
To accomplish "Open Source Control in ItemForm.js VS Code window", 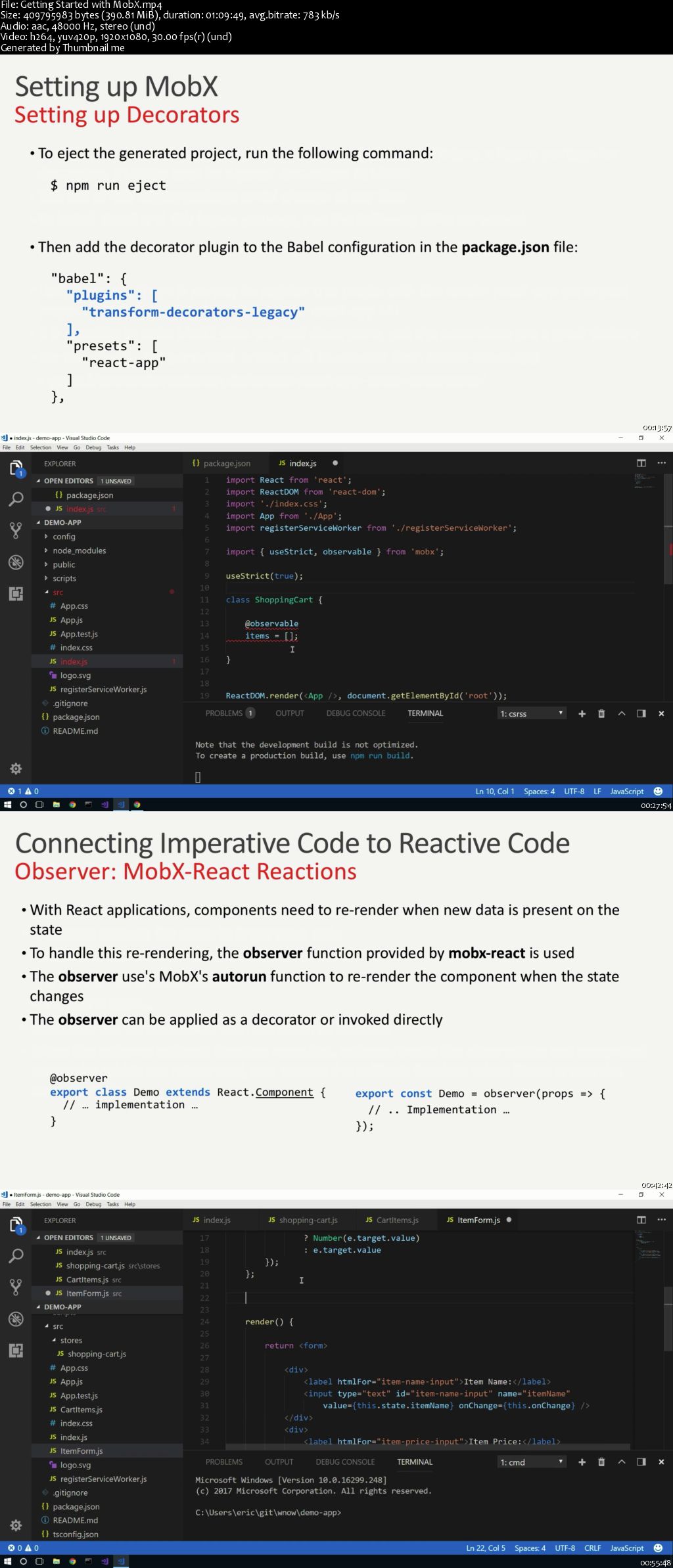I will [x=16, y=1288].
